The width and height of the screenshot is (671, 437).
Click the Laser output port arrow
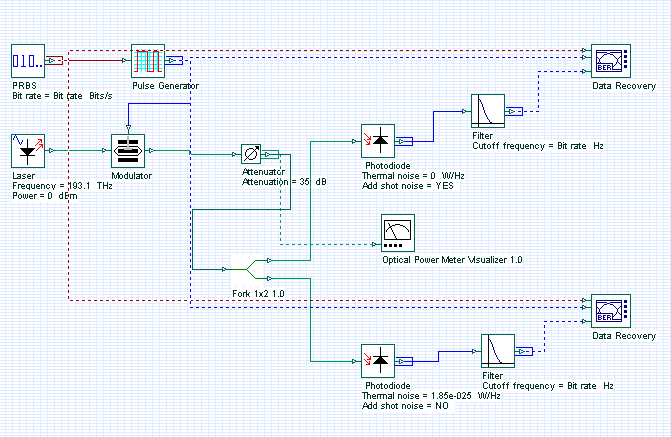(x=51, y=150)
